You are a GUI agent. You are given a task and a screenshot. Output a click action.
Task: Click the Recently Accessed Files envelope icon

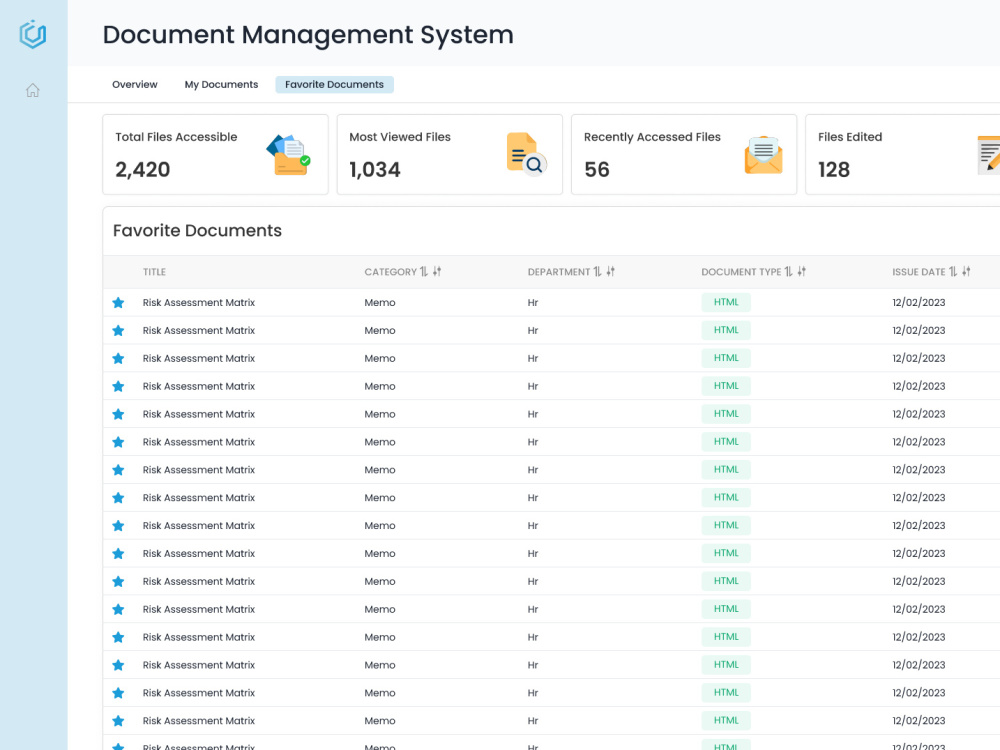763,155
